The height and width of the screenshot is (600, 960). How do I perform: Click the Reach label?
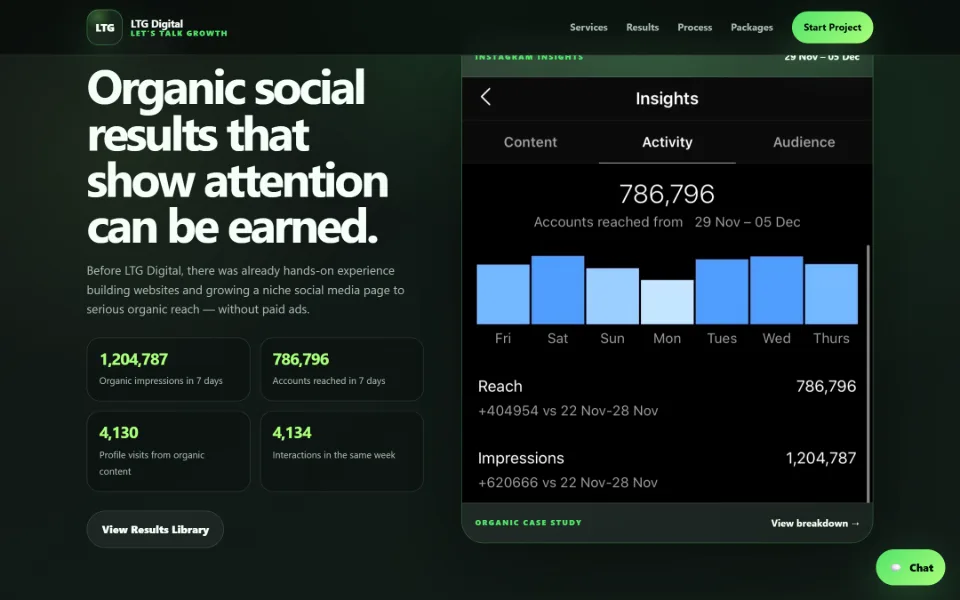point(500,386)
